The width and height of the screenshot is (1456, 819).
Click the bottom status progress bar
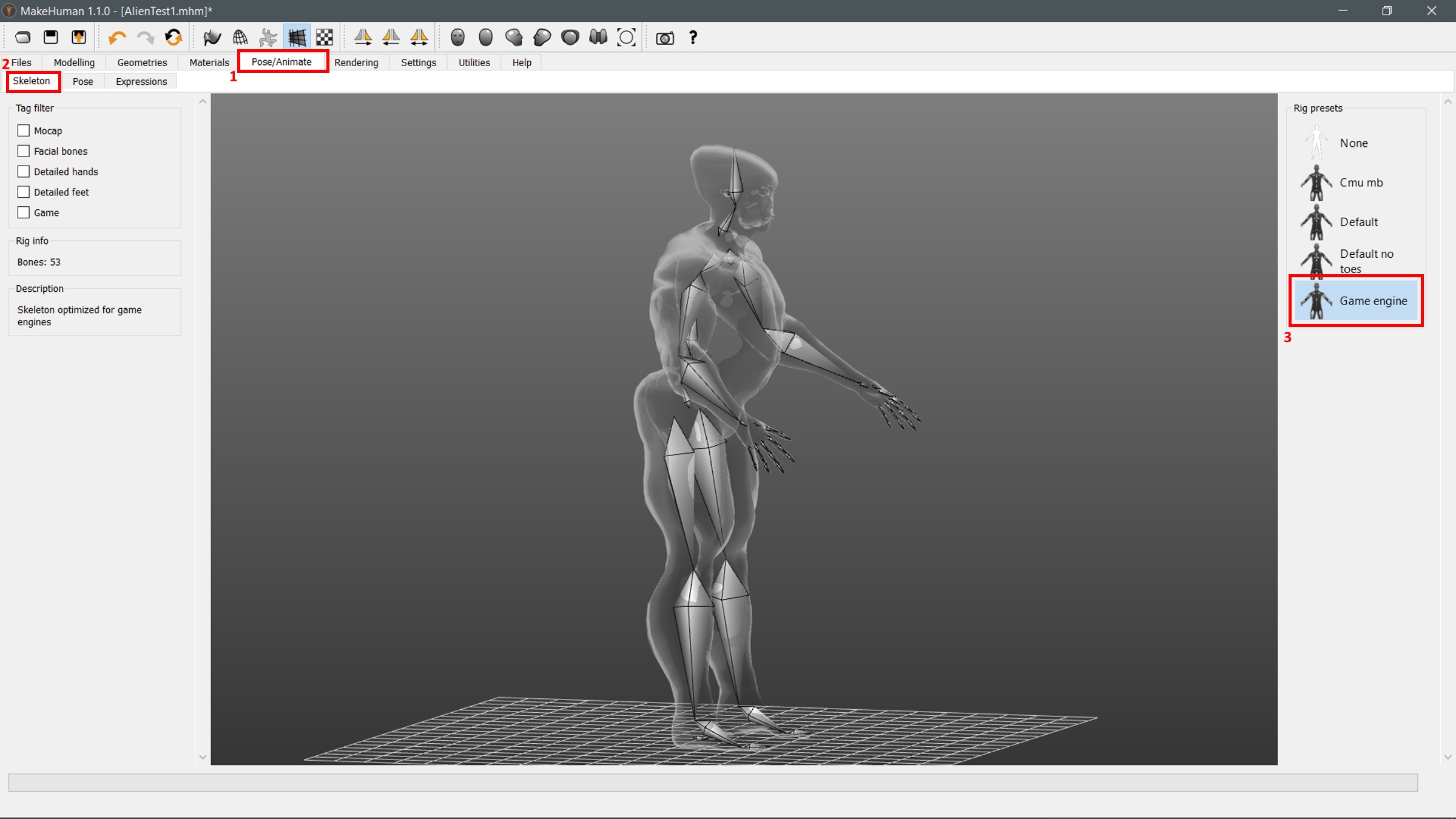(713, 782)
